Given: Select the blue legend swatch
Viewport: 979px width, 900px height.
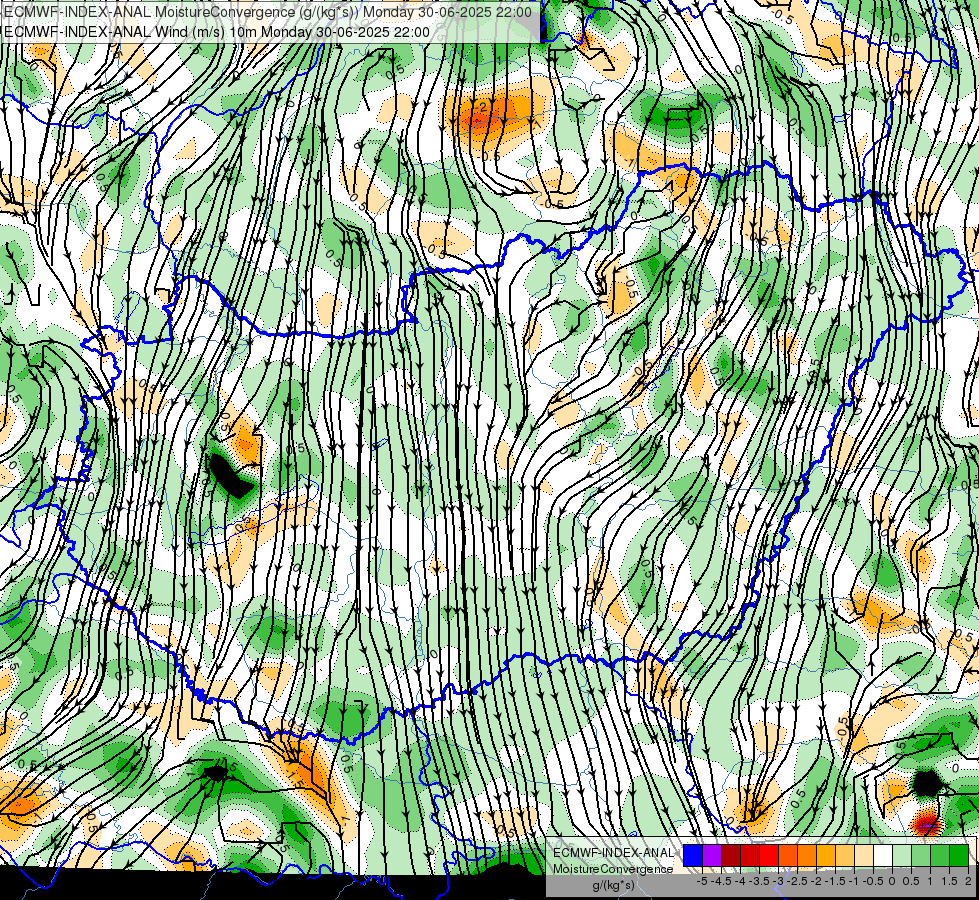Looking at the screenshot, I should tap(693, 856).
